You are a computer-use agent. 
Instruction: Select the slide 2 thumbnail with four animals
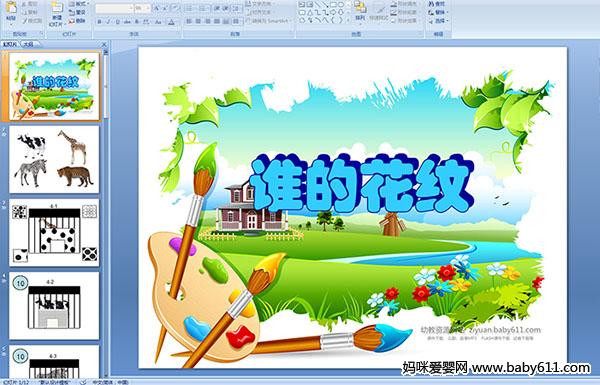click(x=54, y=159)
